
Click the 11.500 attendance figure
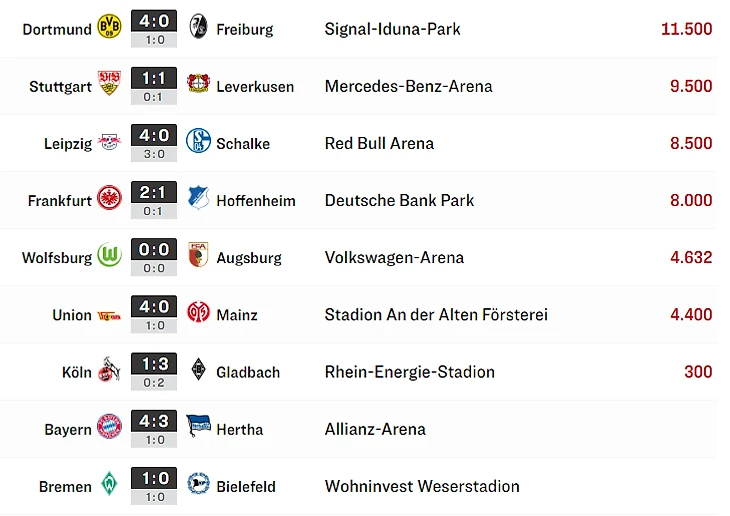[x=686, y=29]
